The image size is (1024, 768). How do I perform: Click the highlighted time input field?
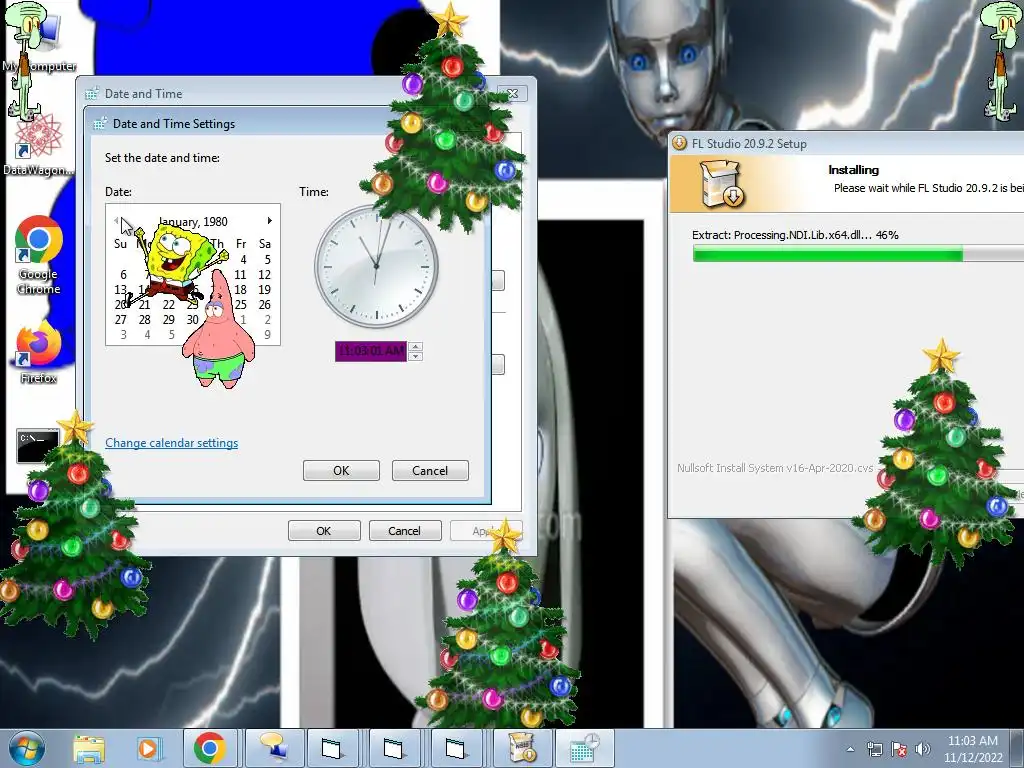coord(371,351)
